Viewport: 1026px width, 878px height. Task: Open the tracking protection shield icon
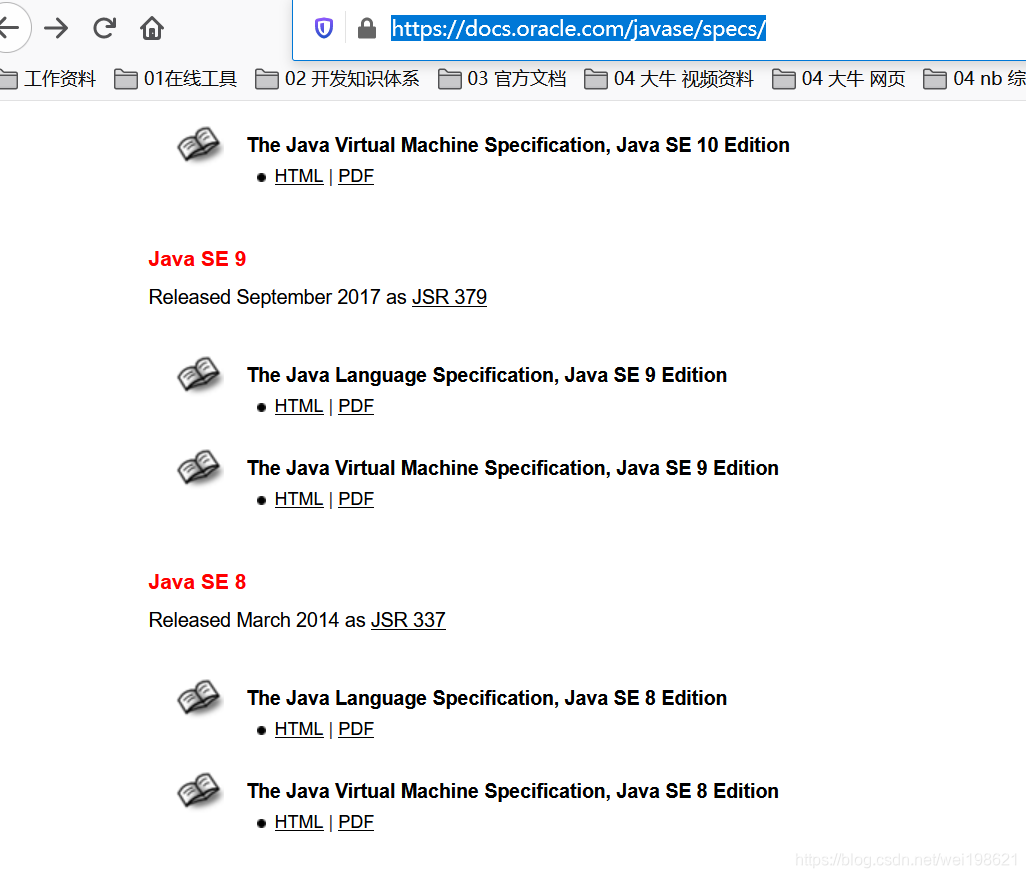point(324,28)
